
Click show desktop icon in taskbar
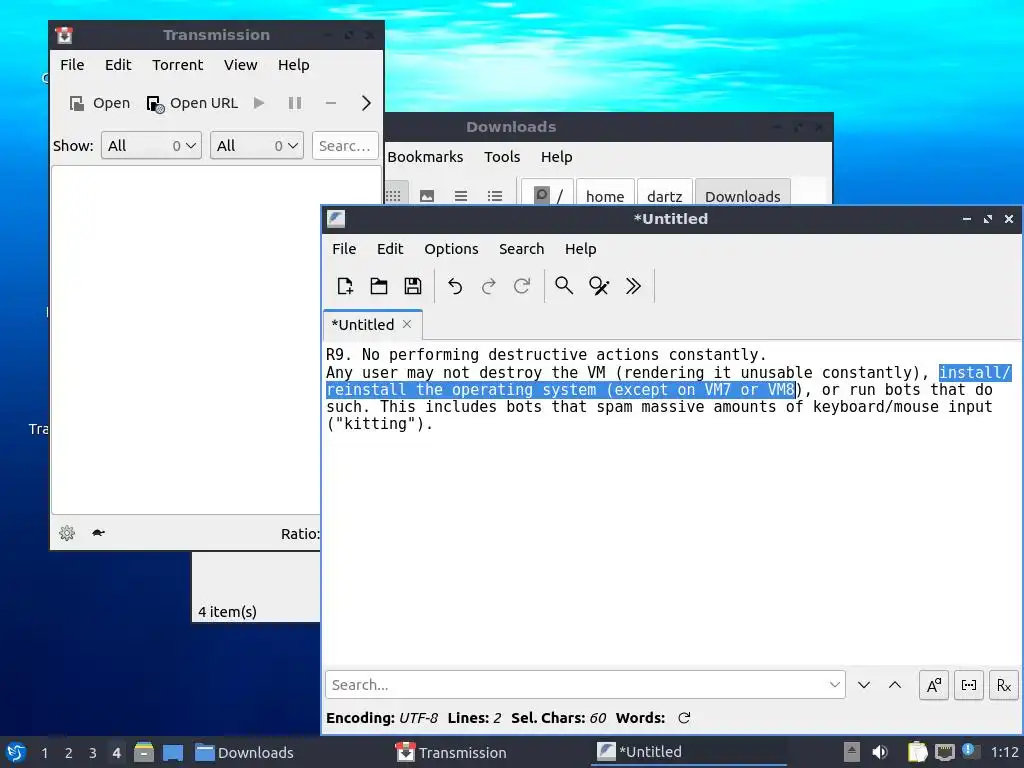coord(173,752)
